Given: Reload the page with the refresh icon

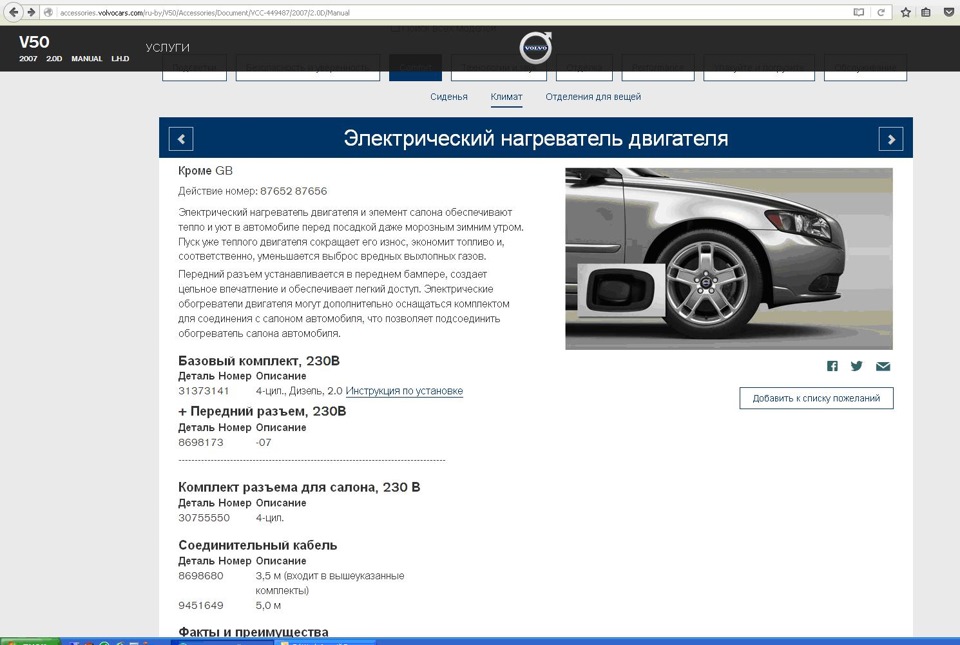Looking at the screenshot, I should click(x=881, y=12).
